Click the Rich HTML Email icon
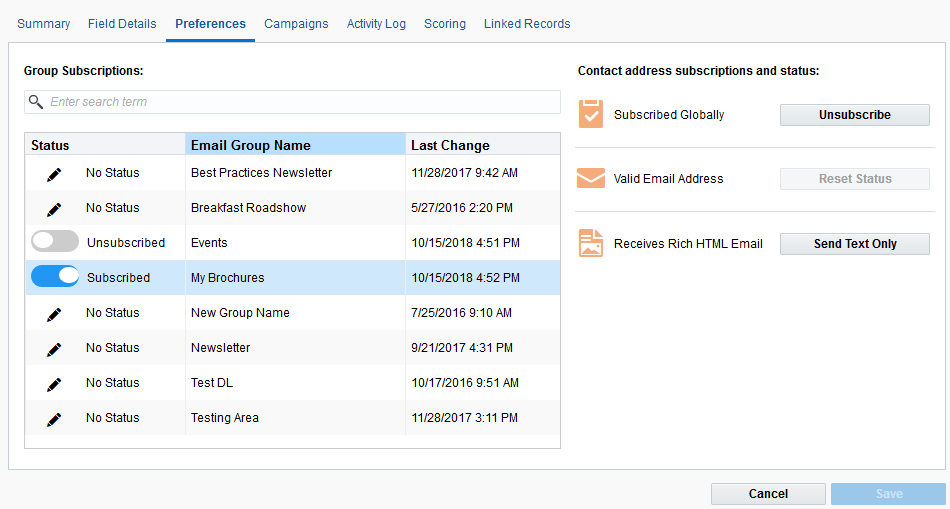This screenshot has height=509, width=950. coord(591,243)
